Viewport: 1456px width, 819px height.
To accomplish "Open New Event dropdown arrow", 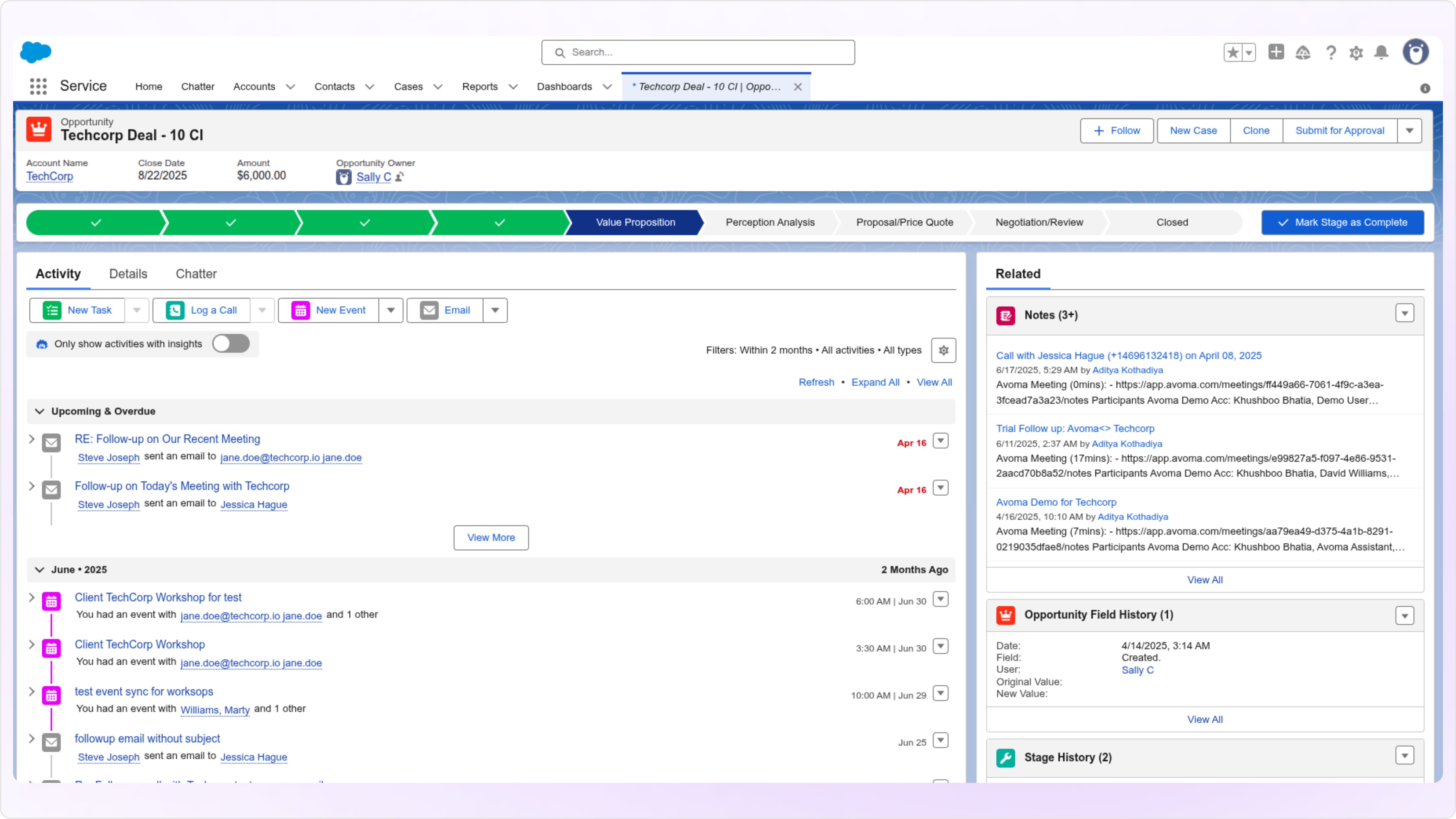I will click(391, 310).
